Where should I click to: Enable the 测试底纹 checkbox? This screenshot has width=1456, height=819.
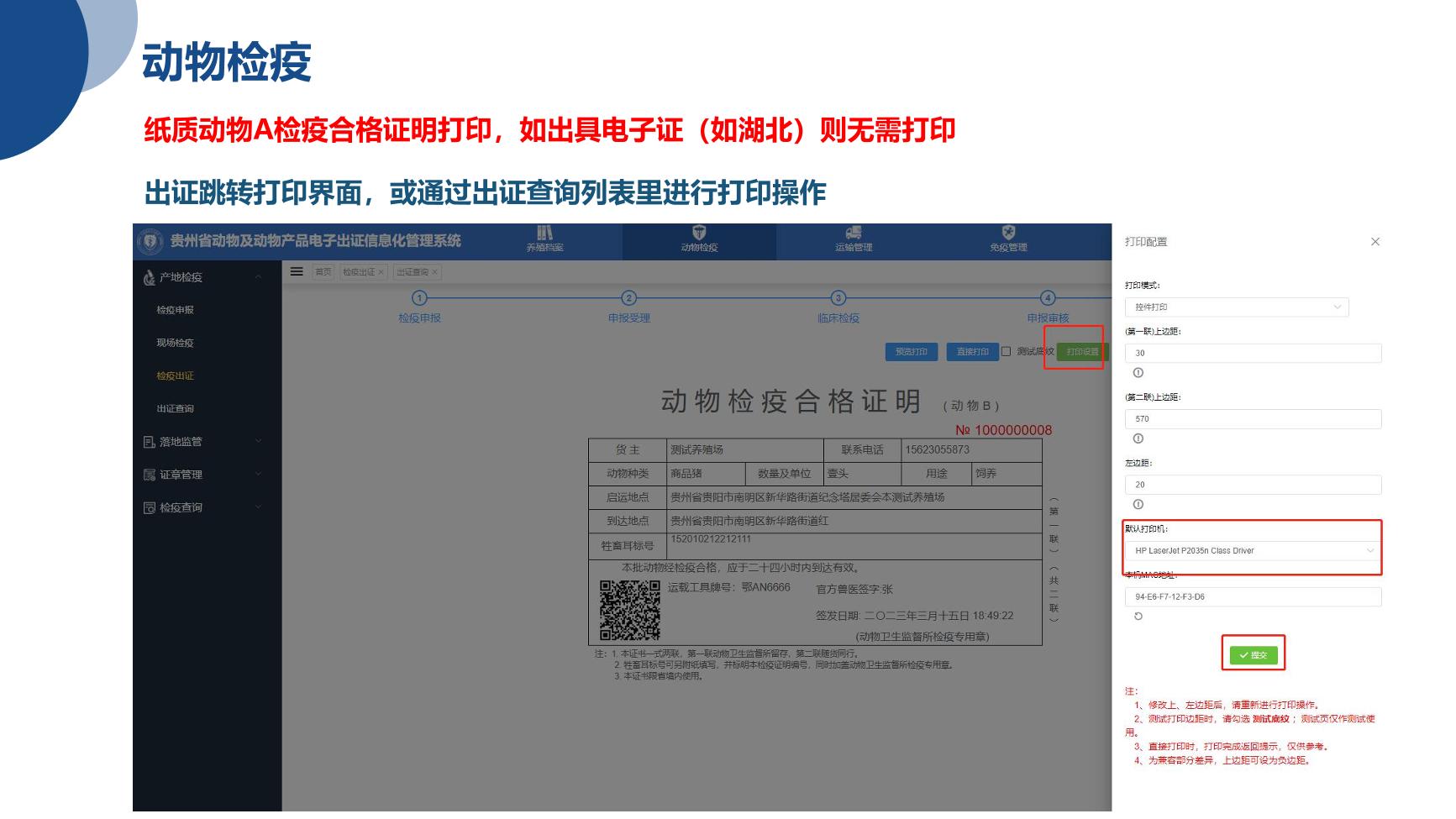(1006, 352)
